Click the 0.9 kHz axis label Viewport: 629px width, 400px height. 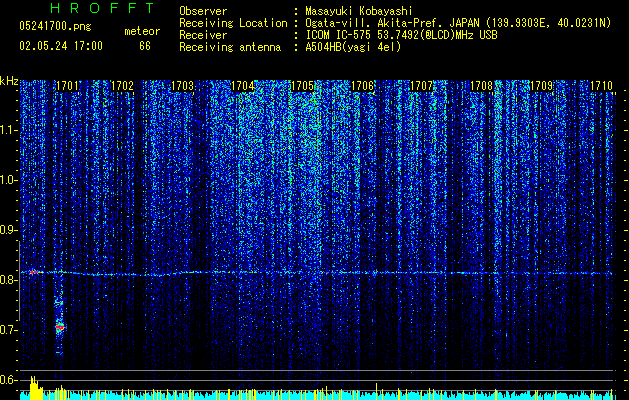pyautogui.click(x=9, y=230)
